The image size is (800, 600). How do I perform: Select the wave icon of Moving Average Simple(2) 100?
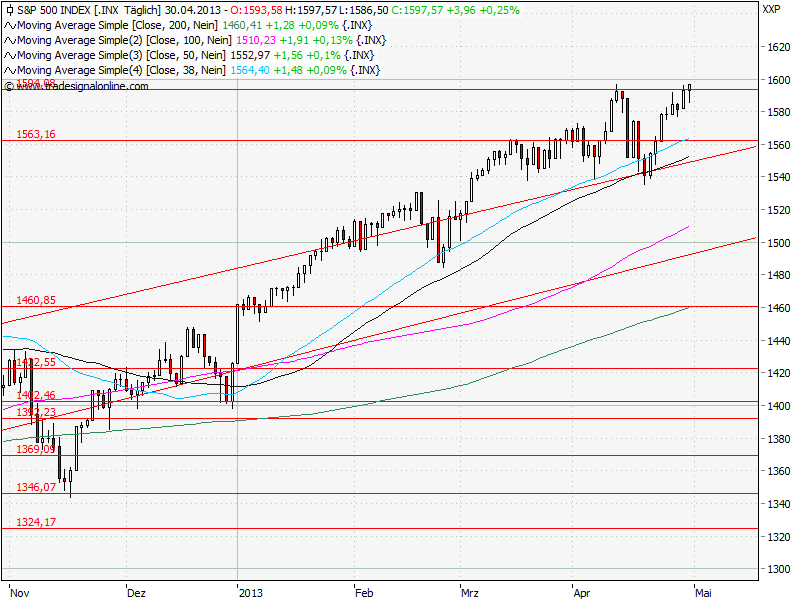(9, 41)
